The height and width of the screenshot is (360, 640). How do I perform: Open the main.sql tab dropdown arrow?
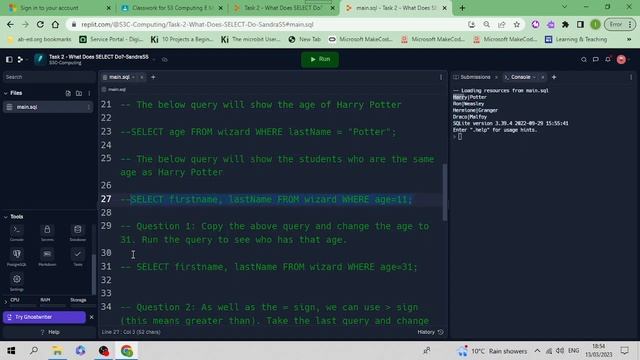[x=133, y=77]
